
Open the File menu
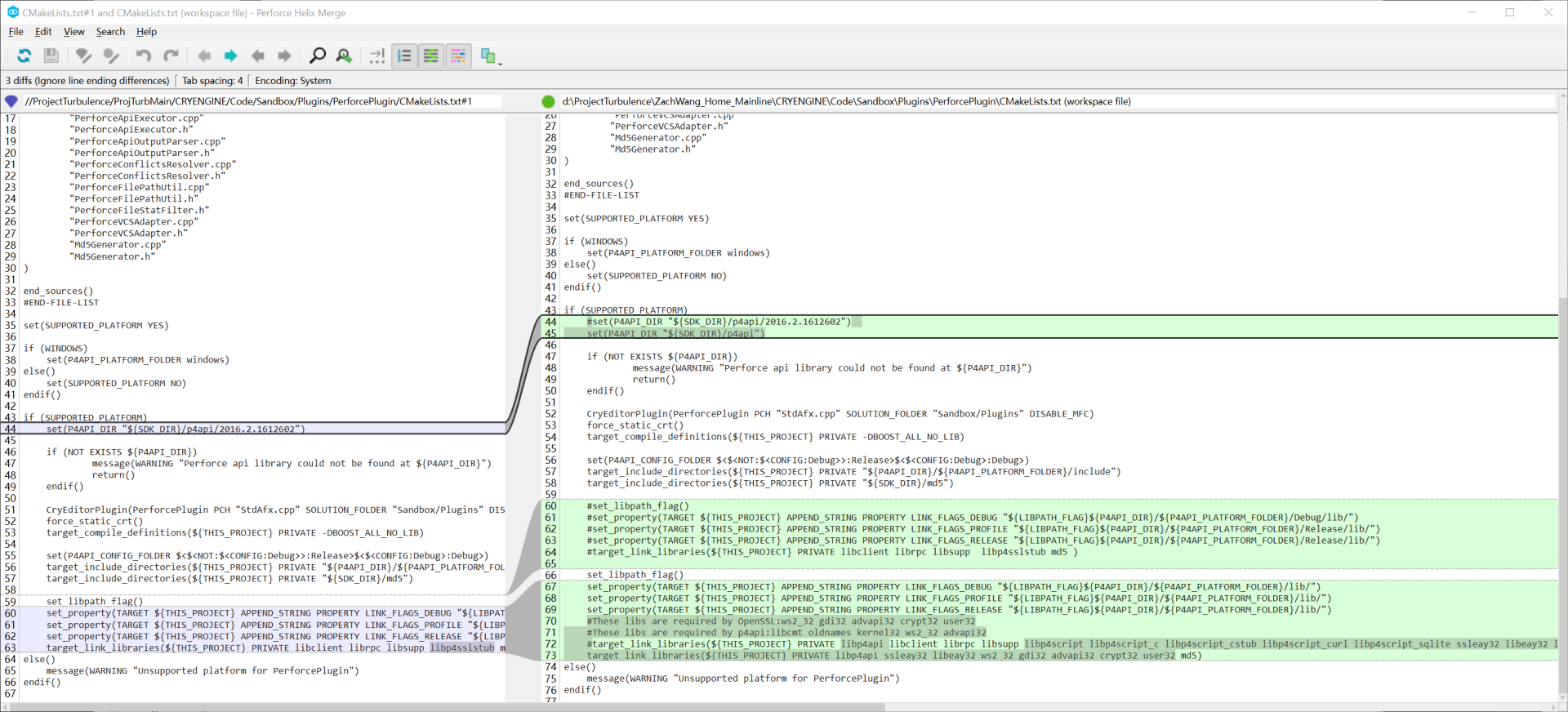[16, 32]
